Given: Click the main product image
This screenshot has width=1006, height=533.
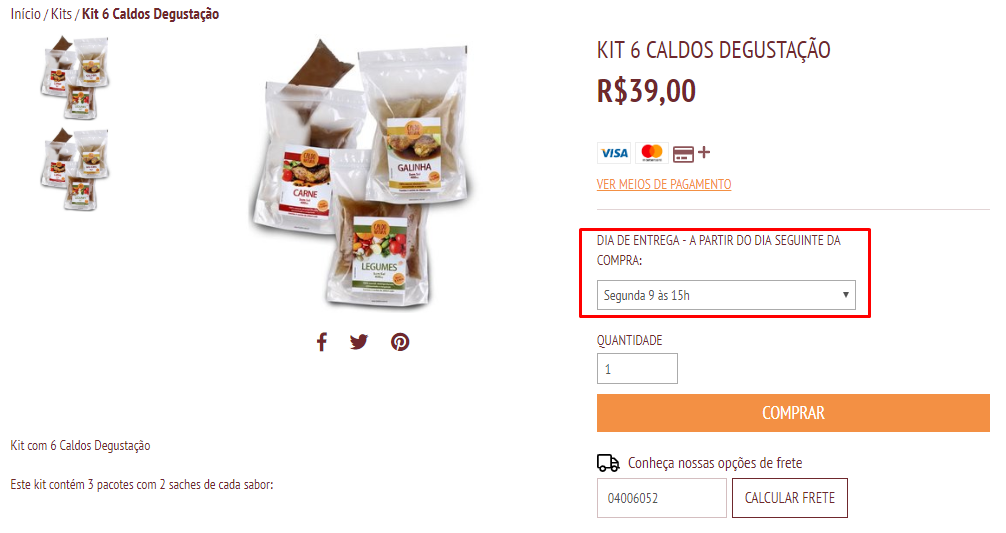Looking at the screenshot, I should pyautogui.click(x=361, y=172).
